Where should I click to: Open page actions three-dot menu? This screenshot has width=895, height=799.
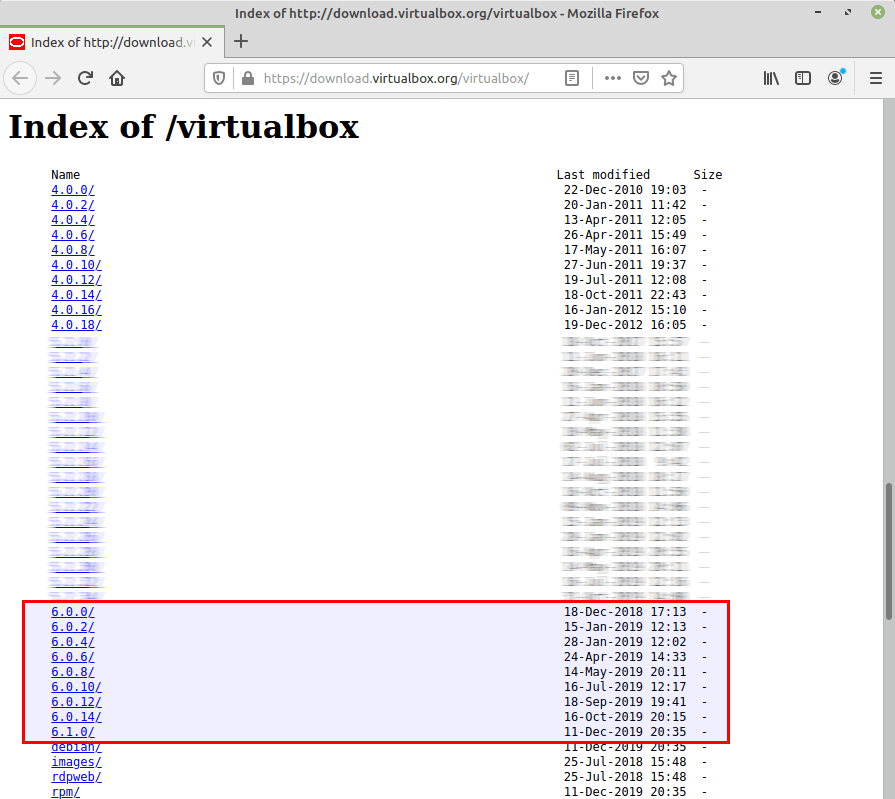tap(612, 78)
